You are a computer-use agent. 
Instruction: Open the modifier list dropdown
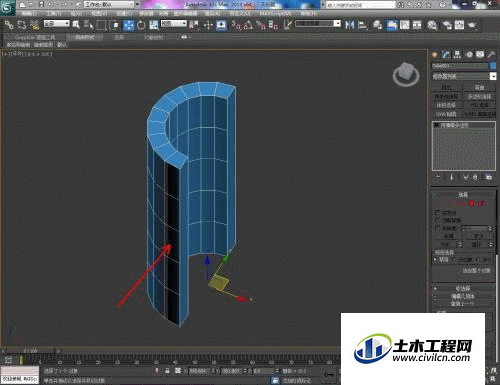tap(464, 76)
